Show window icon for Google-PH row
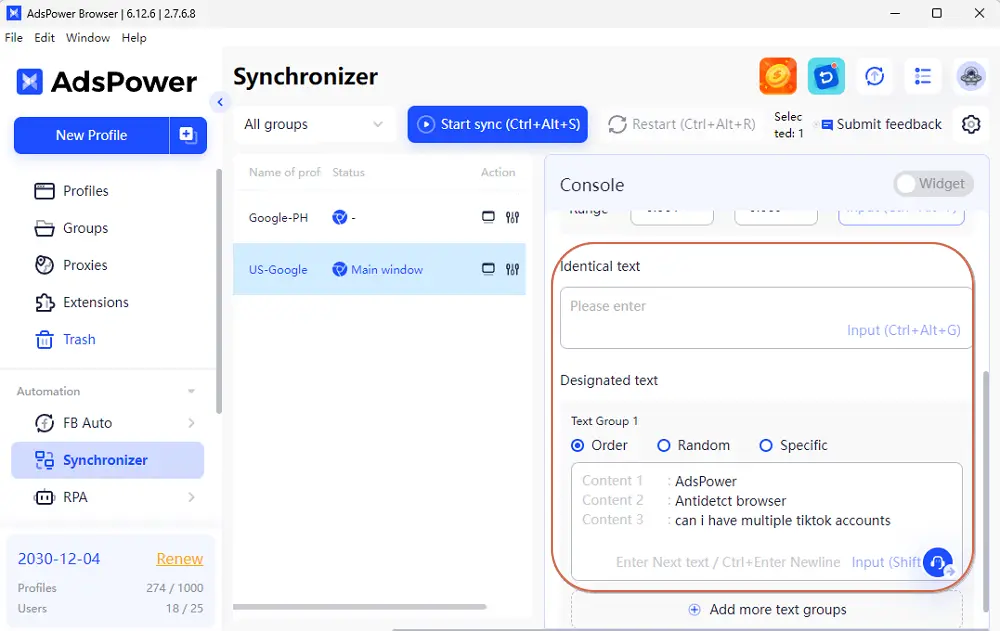 488,217
